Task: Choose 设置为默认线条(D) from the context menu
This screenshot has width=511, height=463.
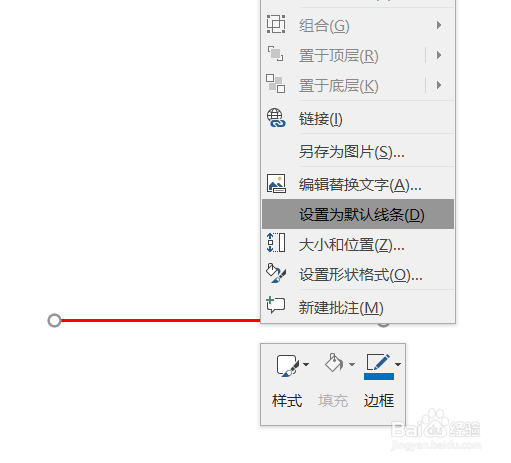Action: pos(358,214)
